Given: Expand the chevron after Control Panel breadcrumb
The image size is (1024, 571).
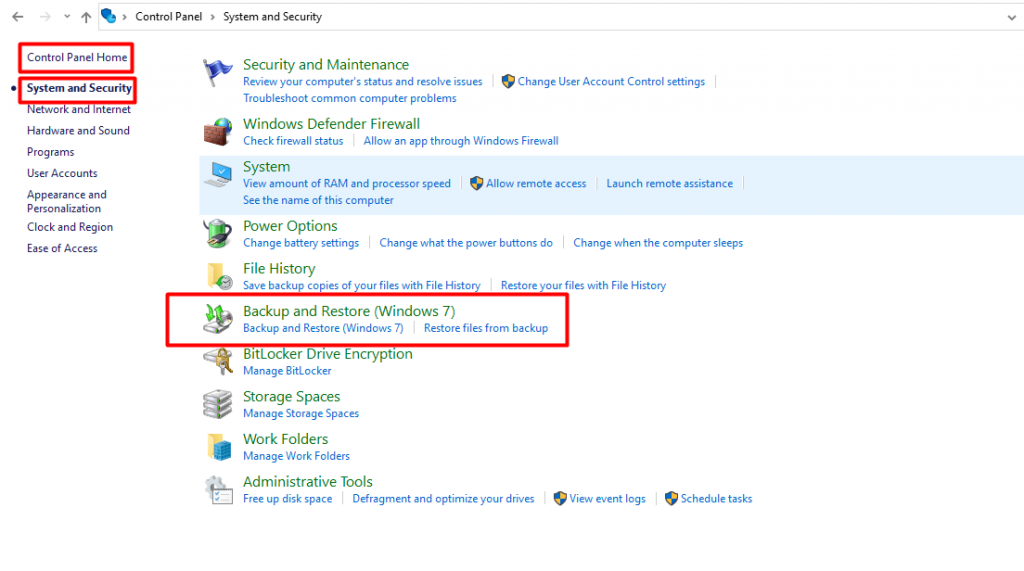Looking at the screenshot, I should point(213,17).
